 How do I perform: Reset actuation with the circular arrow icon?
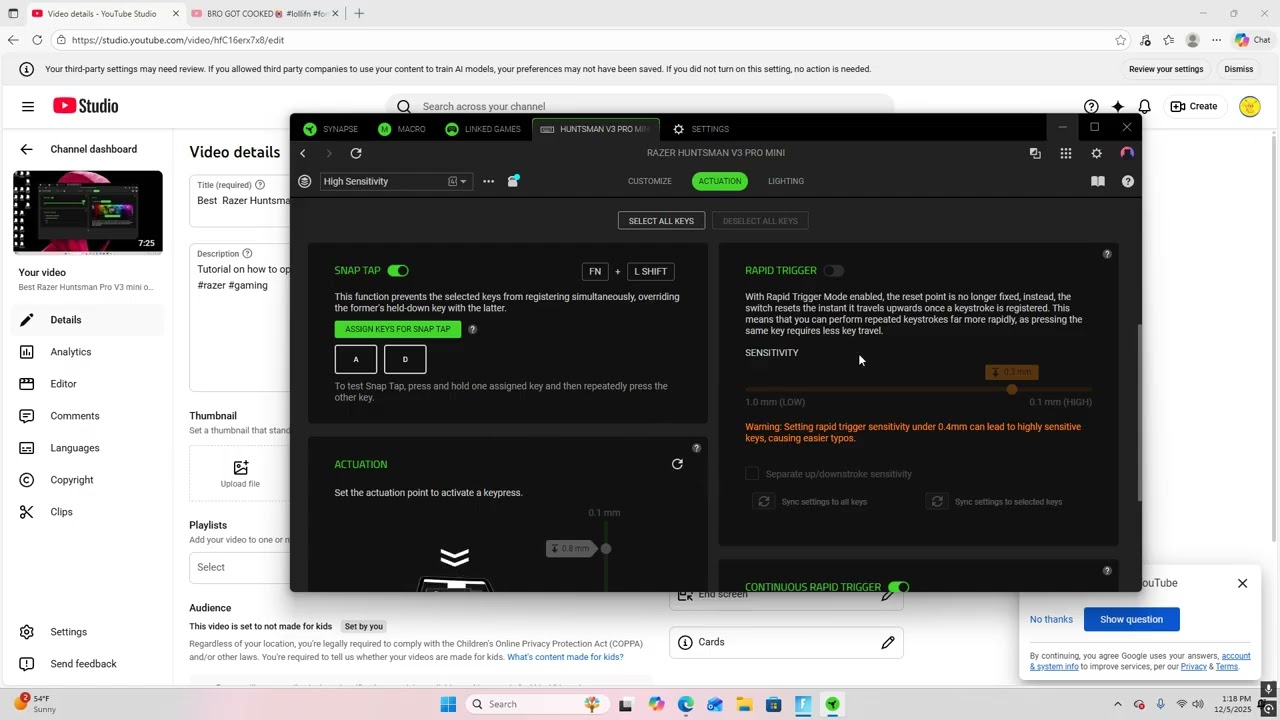point(677,464)
